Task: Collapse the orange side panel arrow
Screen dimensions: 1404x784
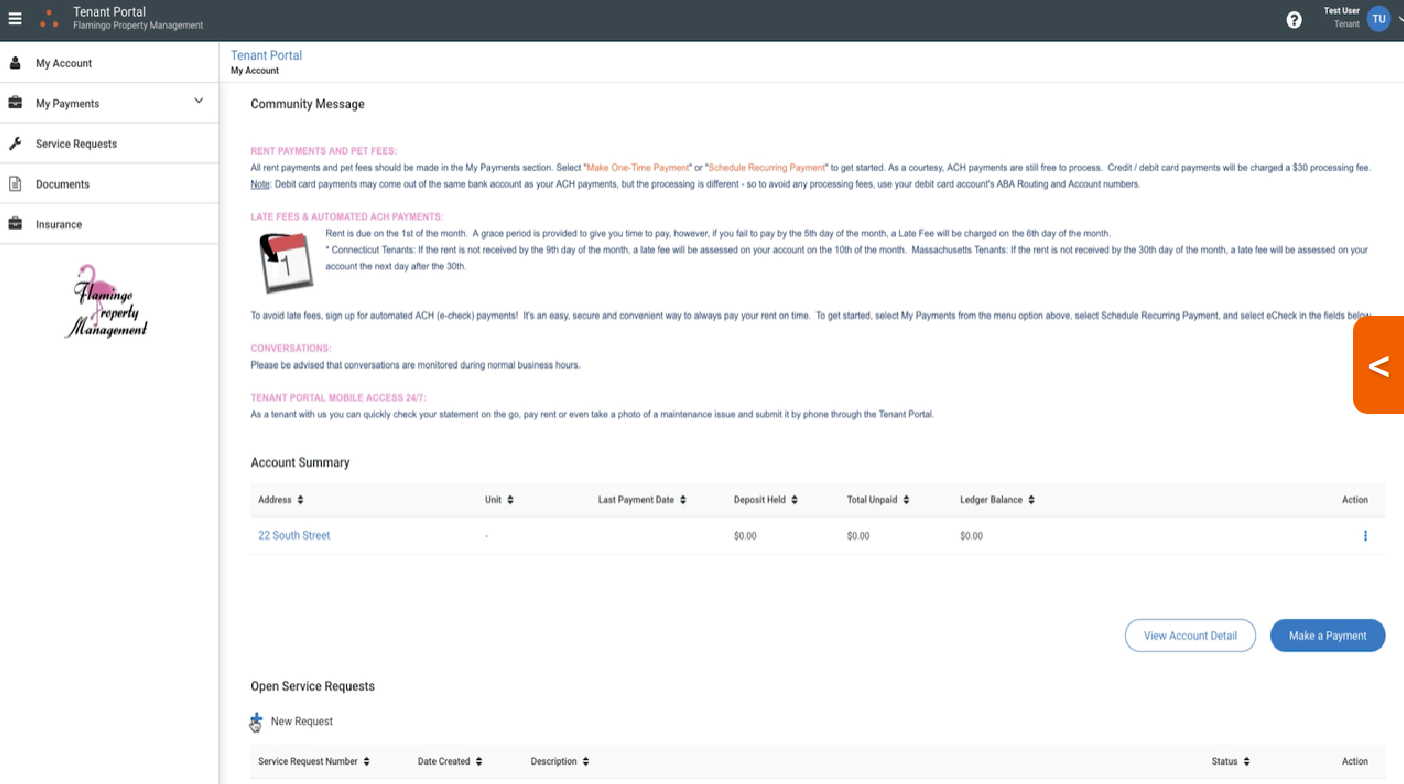Action: (x=1379, y=365)
